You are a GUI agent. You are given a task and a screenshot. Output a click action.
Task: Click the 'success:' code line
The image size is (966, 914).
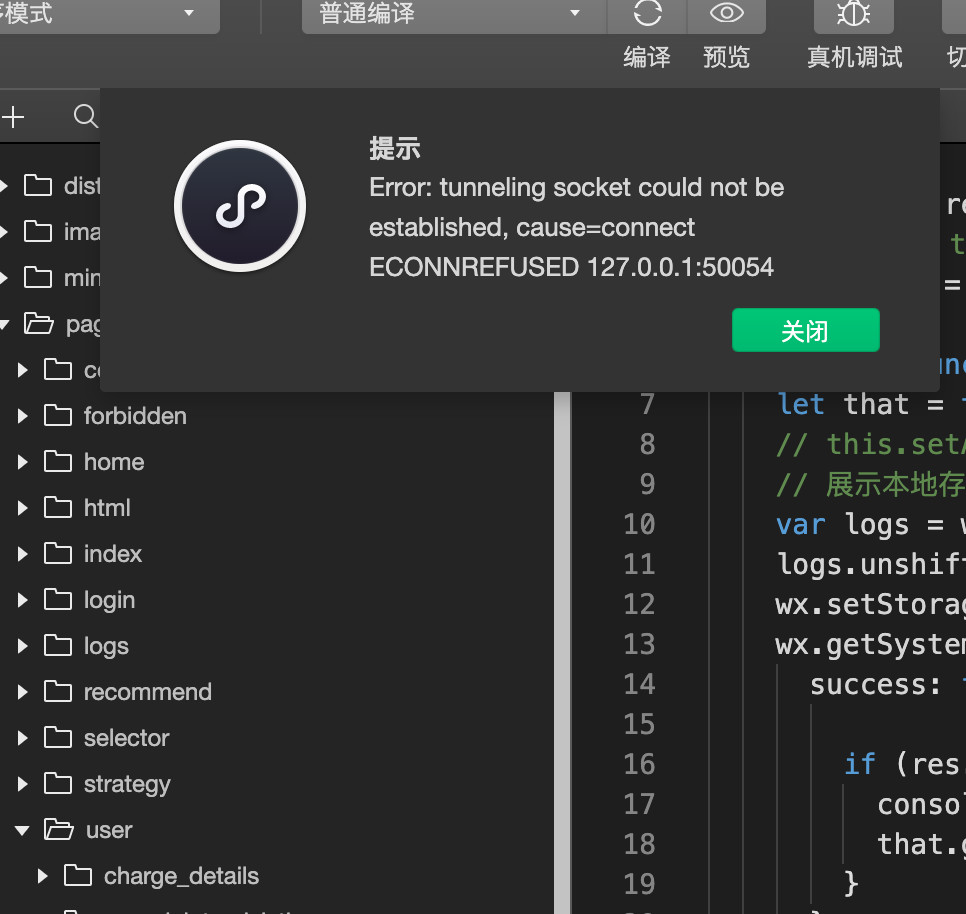(887, 685)
